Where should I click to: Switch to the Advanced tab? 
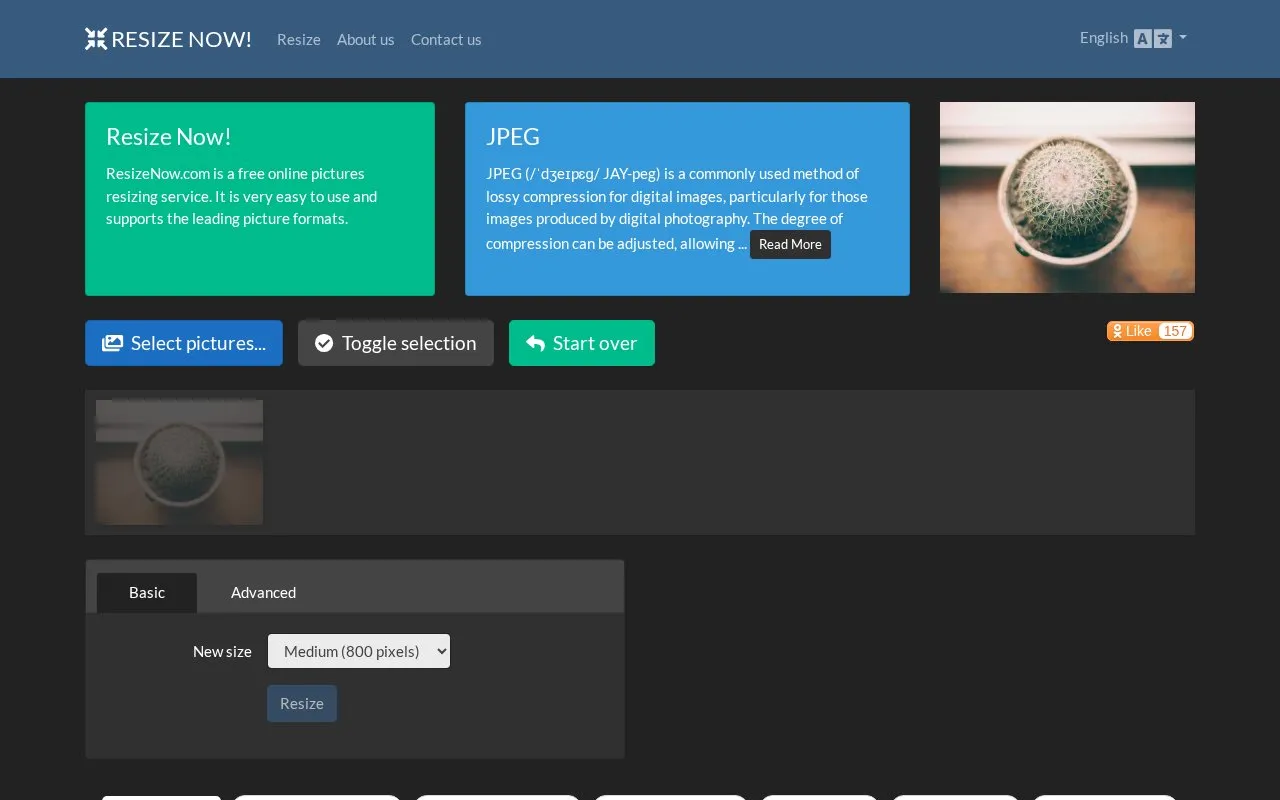[263, 593]
